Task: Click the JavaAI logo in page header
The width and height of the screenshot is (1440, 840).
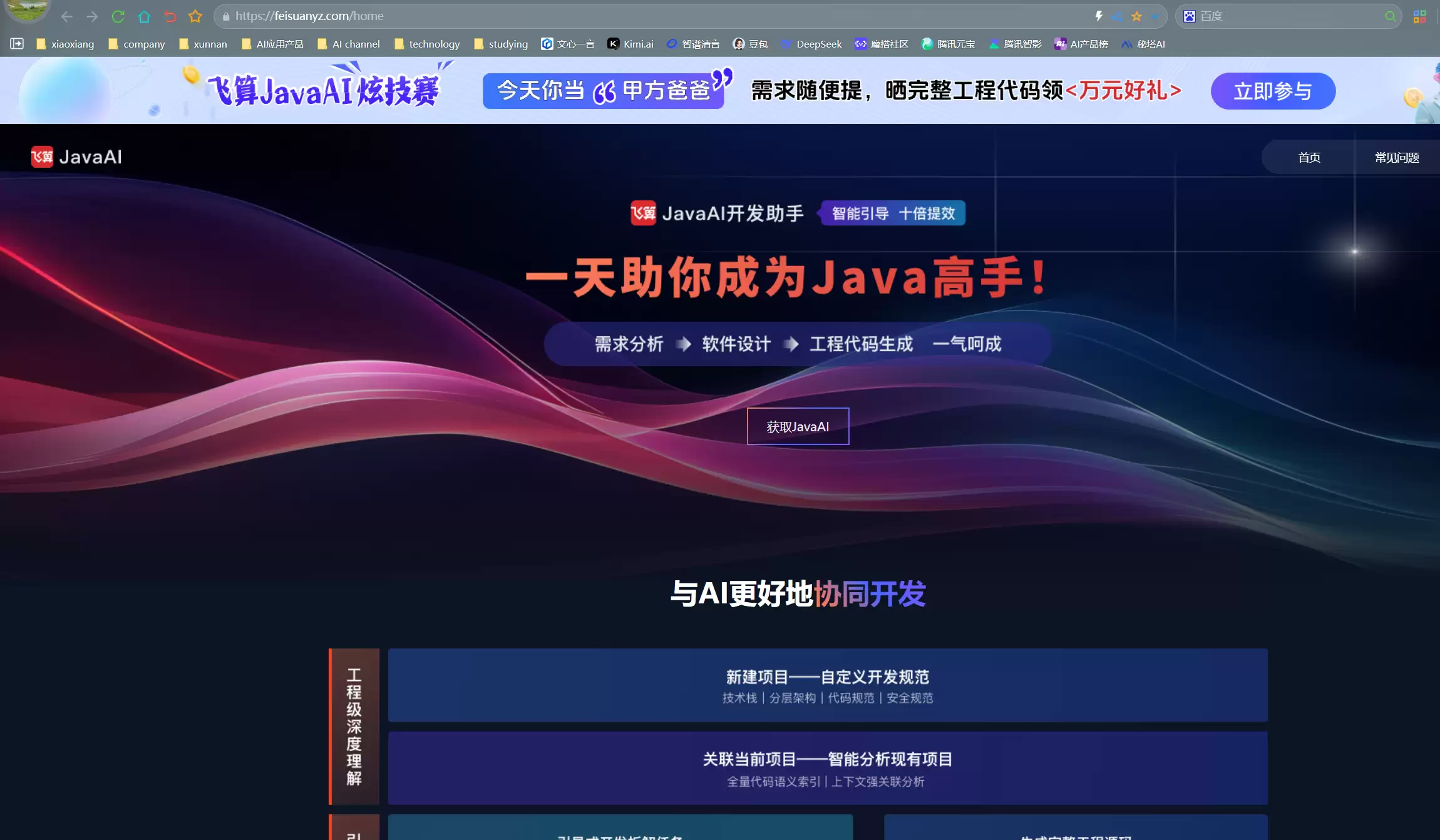Action: pos(76,156)
